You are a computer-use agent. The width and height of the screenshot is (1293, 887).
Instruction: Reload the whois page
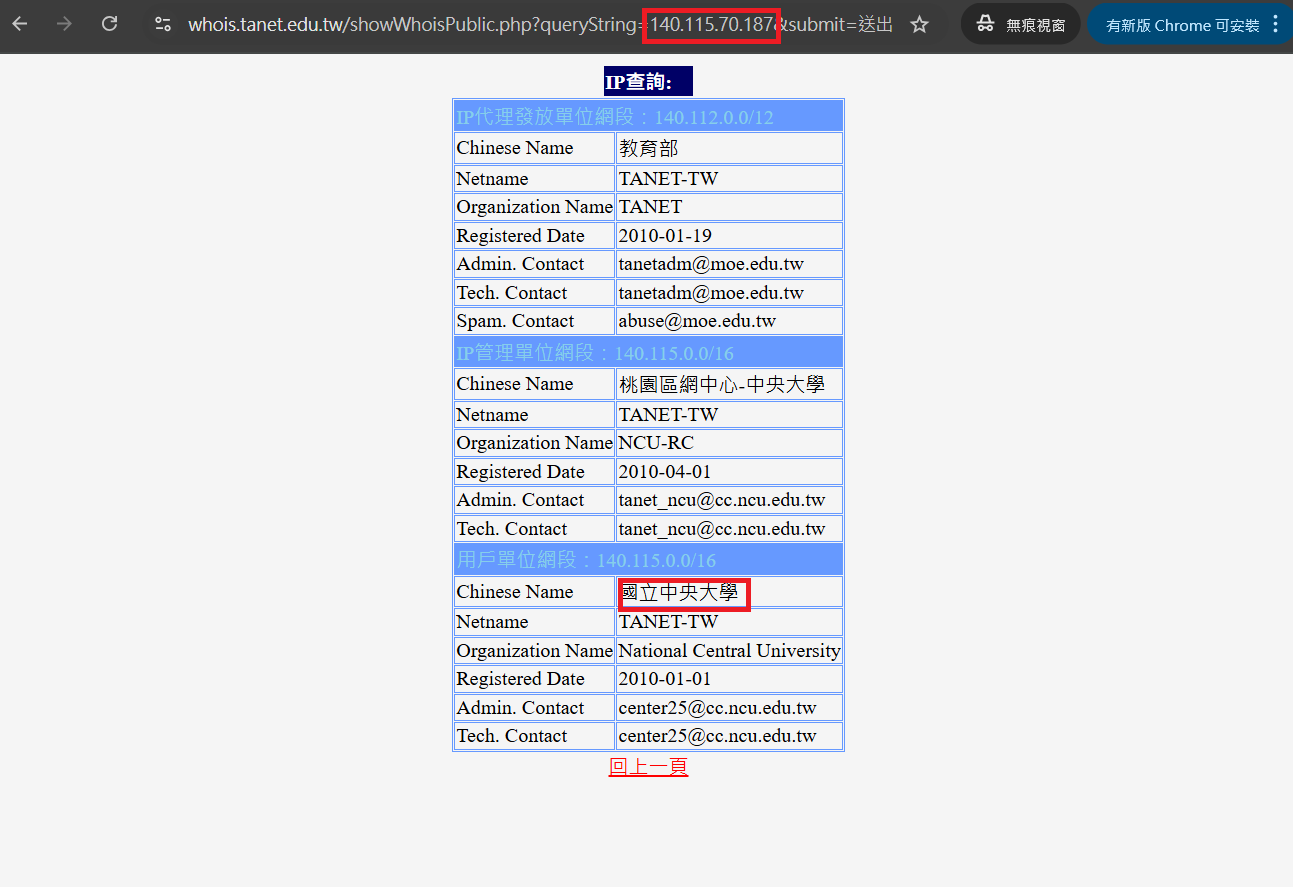[110, 24]
